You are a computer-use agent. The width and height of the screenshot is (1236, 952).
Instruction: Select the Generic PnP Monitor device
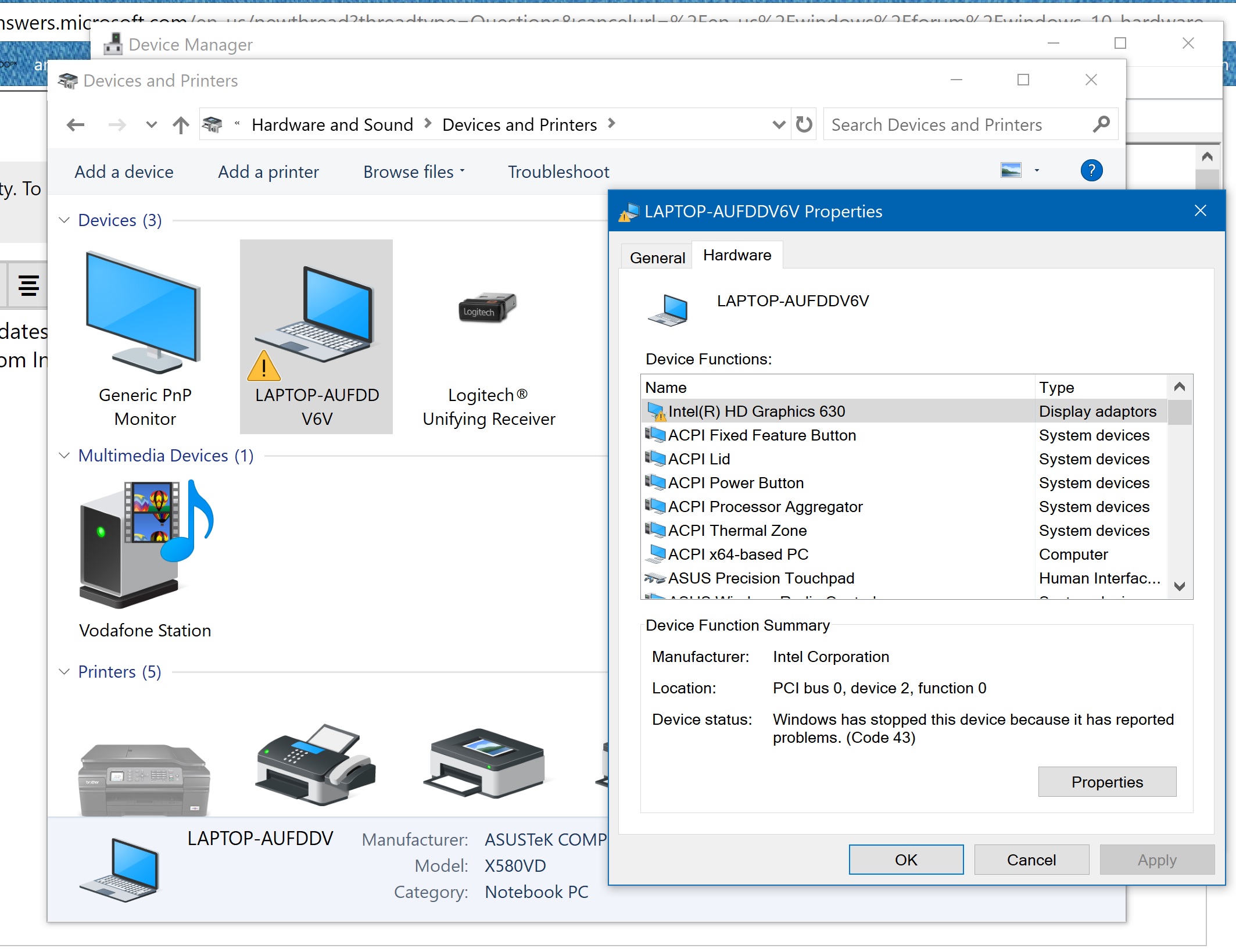tap(144, 338)
